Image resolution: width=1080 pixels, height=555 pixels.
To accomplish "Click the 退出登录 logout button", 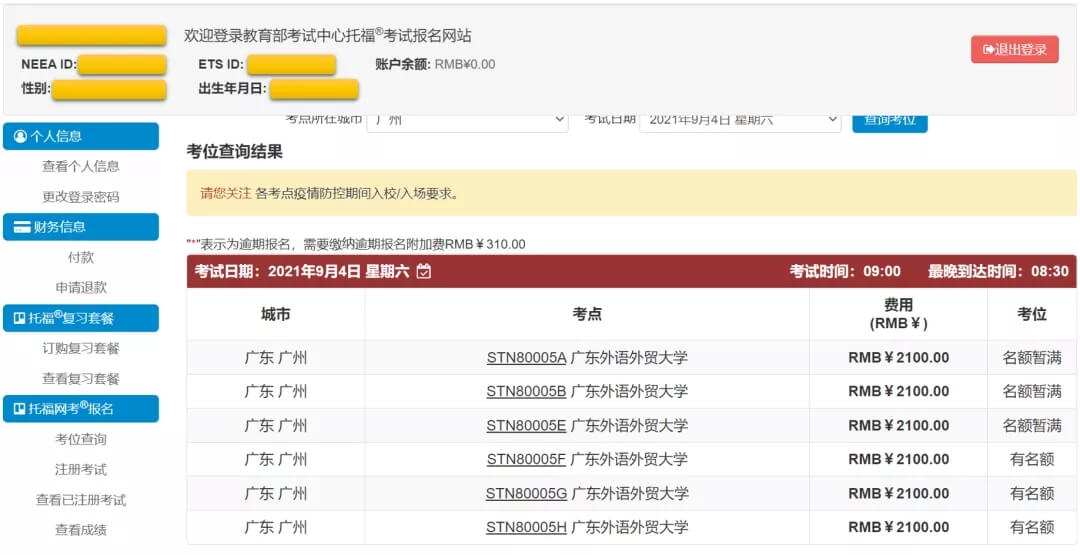I will (x=1015, y=50).
